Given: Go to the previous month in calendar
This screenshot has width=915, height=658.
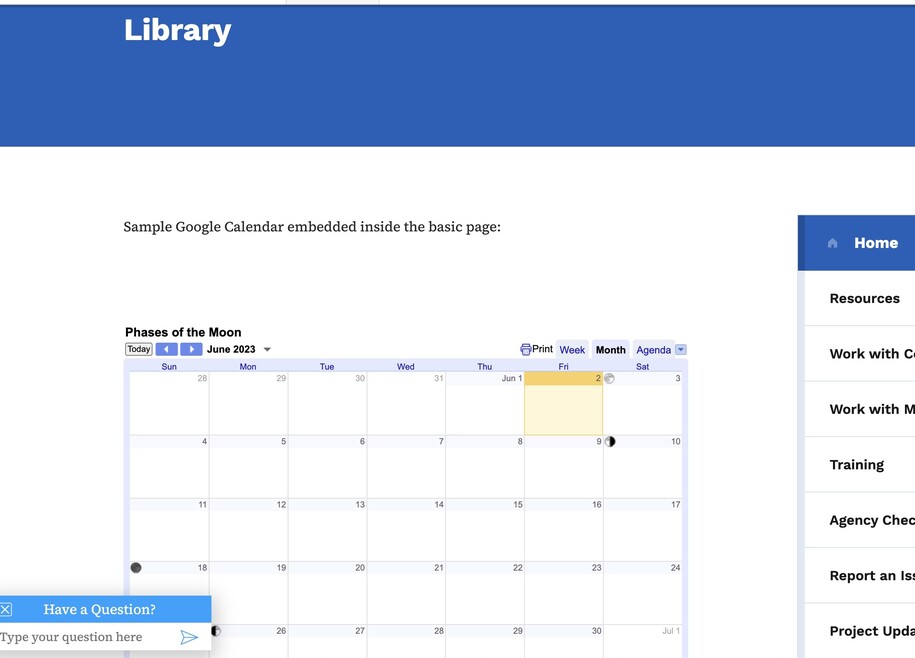Looking at the screenshot, I should point(166,350).
